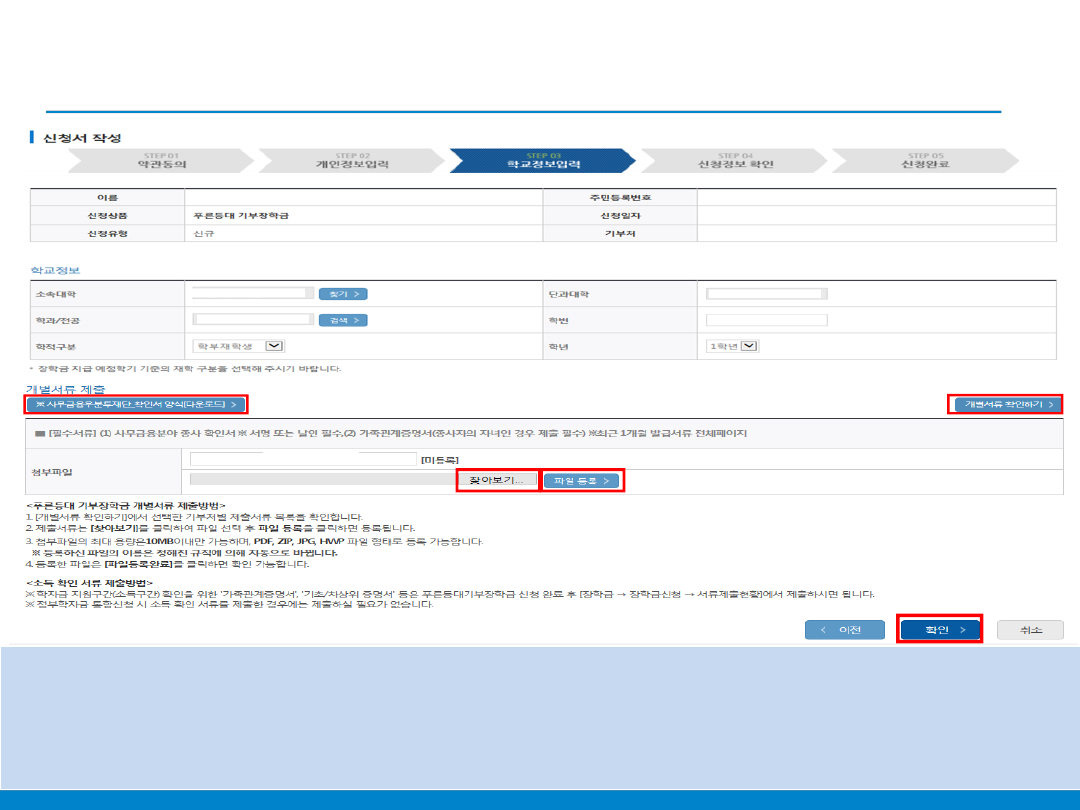Click the 학번 input field

[766, 320]
